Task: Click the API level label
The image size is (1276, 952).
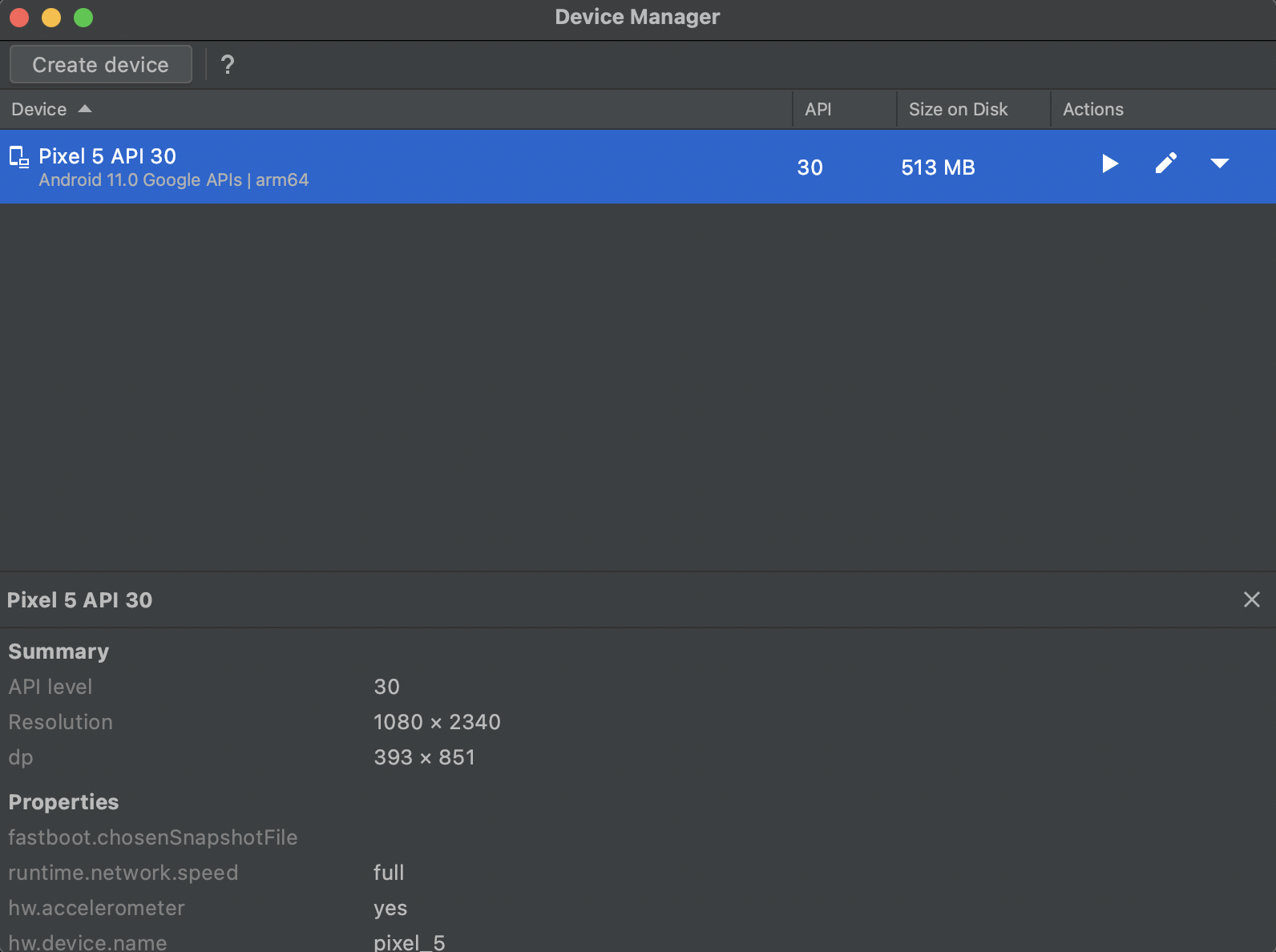Action: click(50, 687)
